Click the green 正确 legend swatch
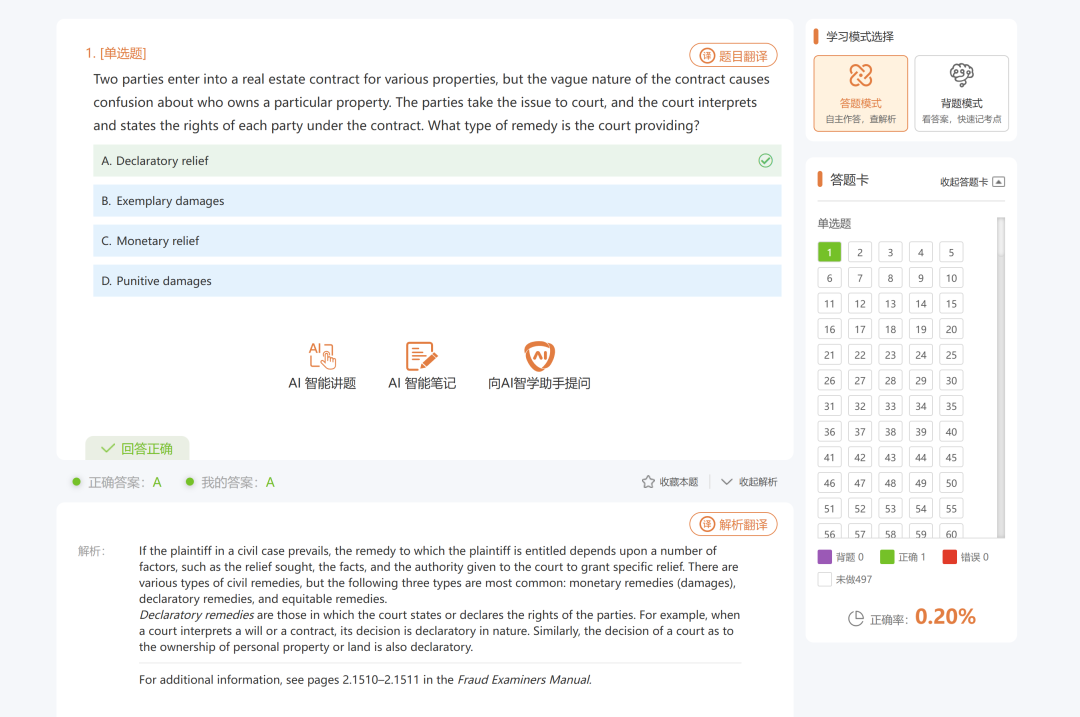The height and width of the screenshot is (717, 1080). (x=887, y=557)
